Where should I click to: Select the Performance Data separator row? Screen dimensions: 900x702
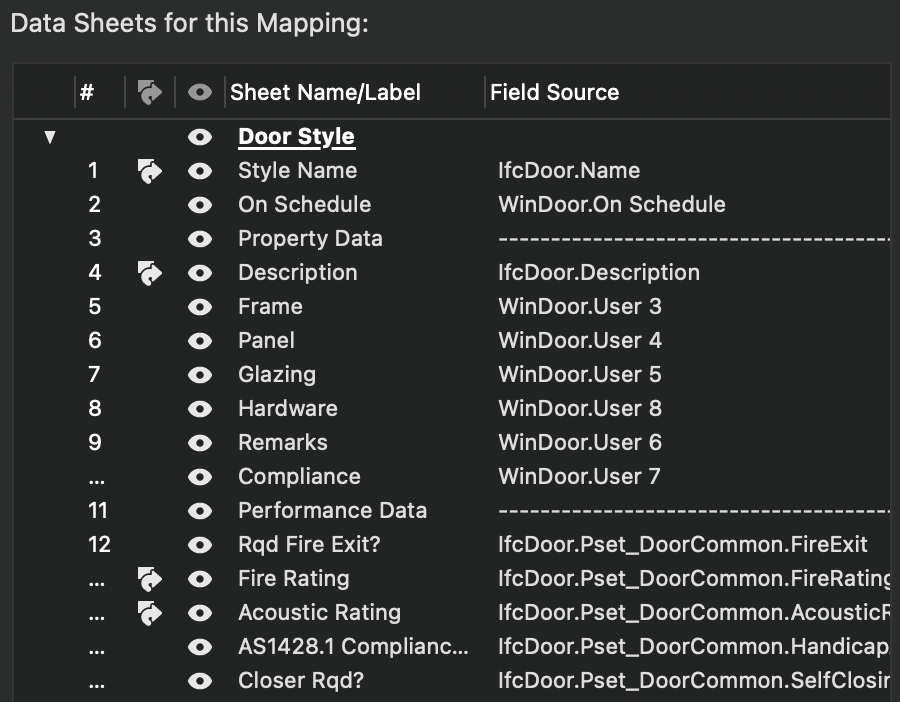click(332, 511)
